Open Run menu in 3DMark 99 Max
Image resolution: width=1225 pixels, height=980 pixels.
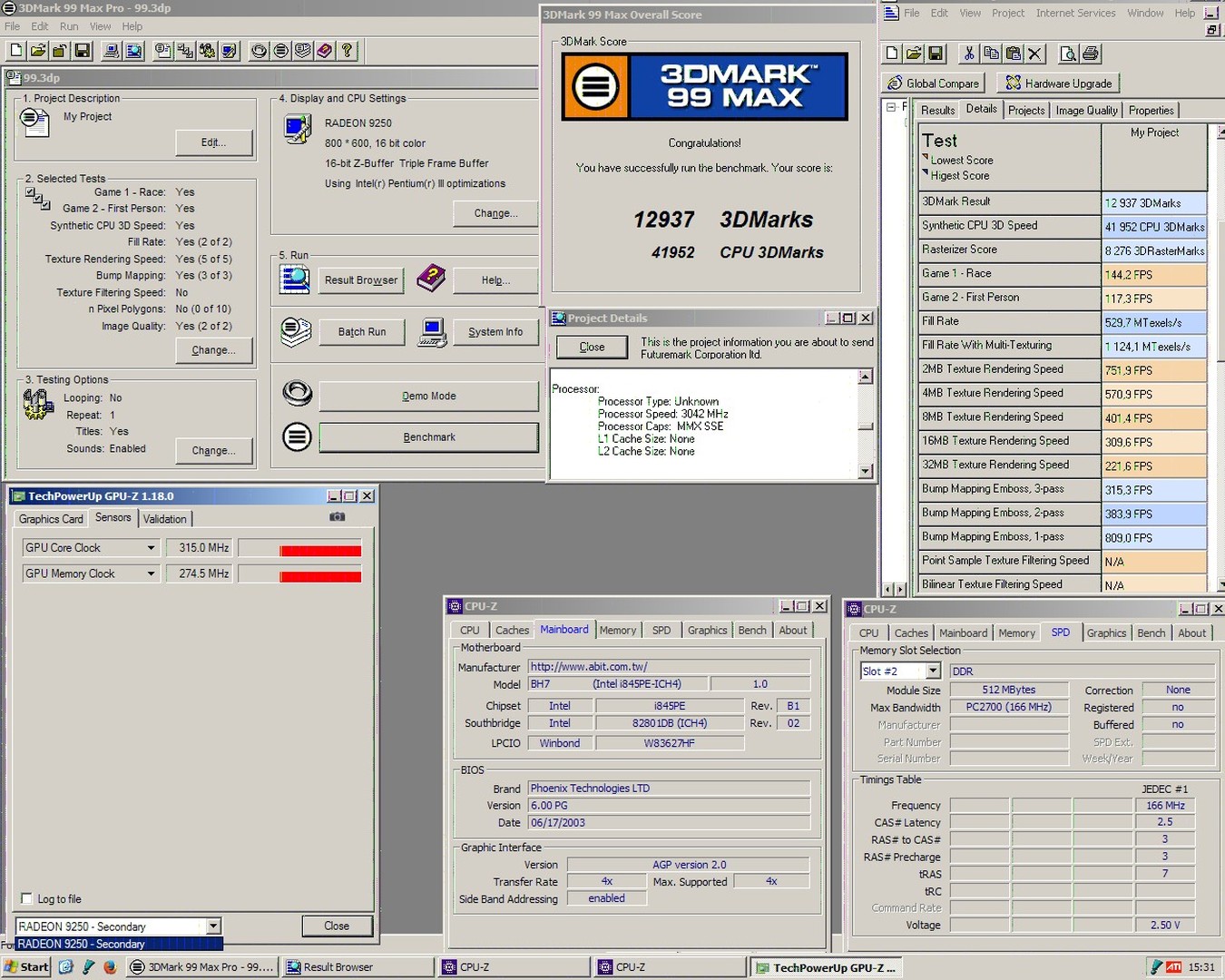69,26
